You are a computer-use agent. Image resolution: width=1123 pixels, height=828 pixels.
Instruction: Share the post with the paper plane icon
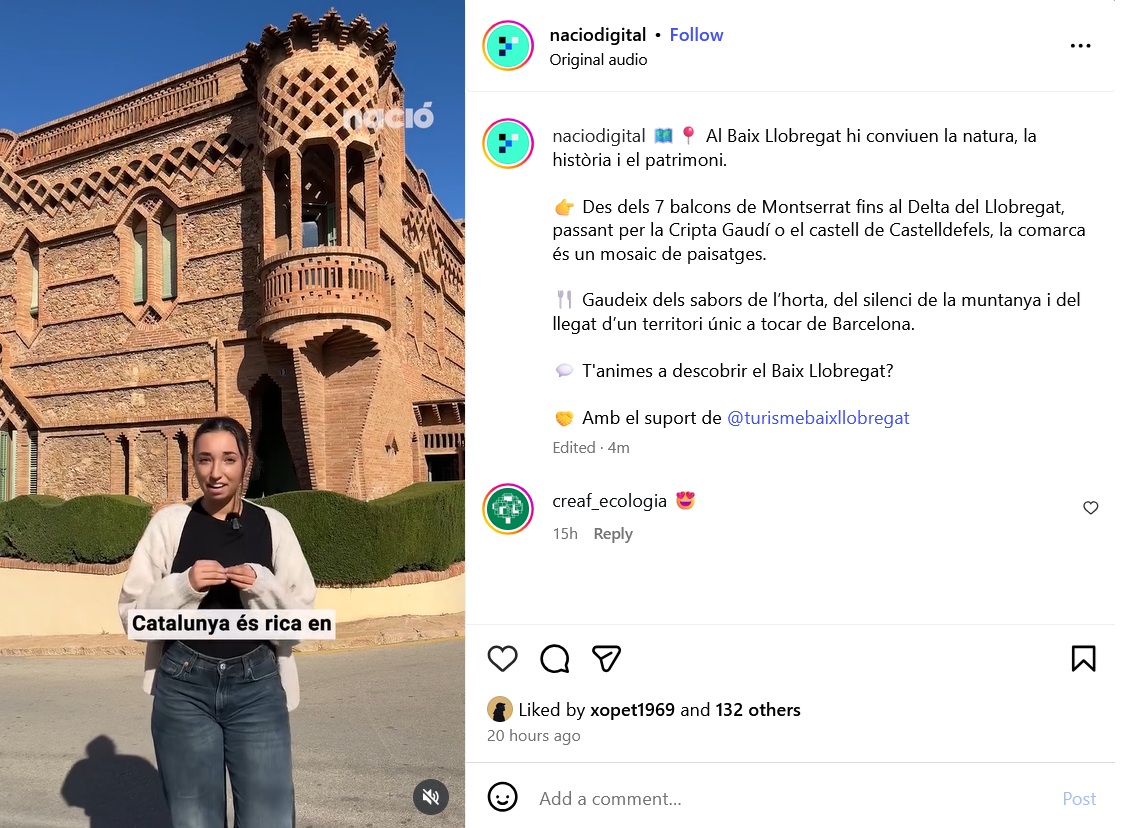[606, 658]
